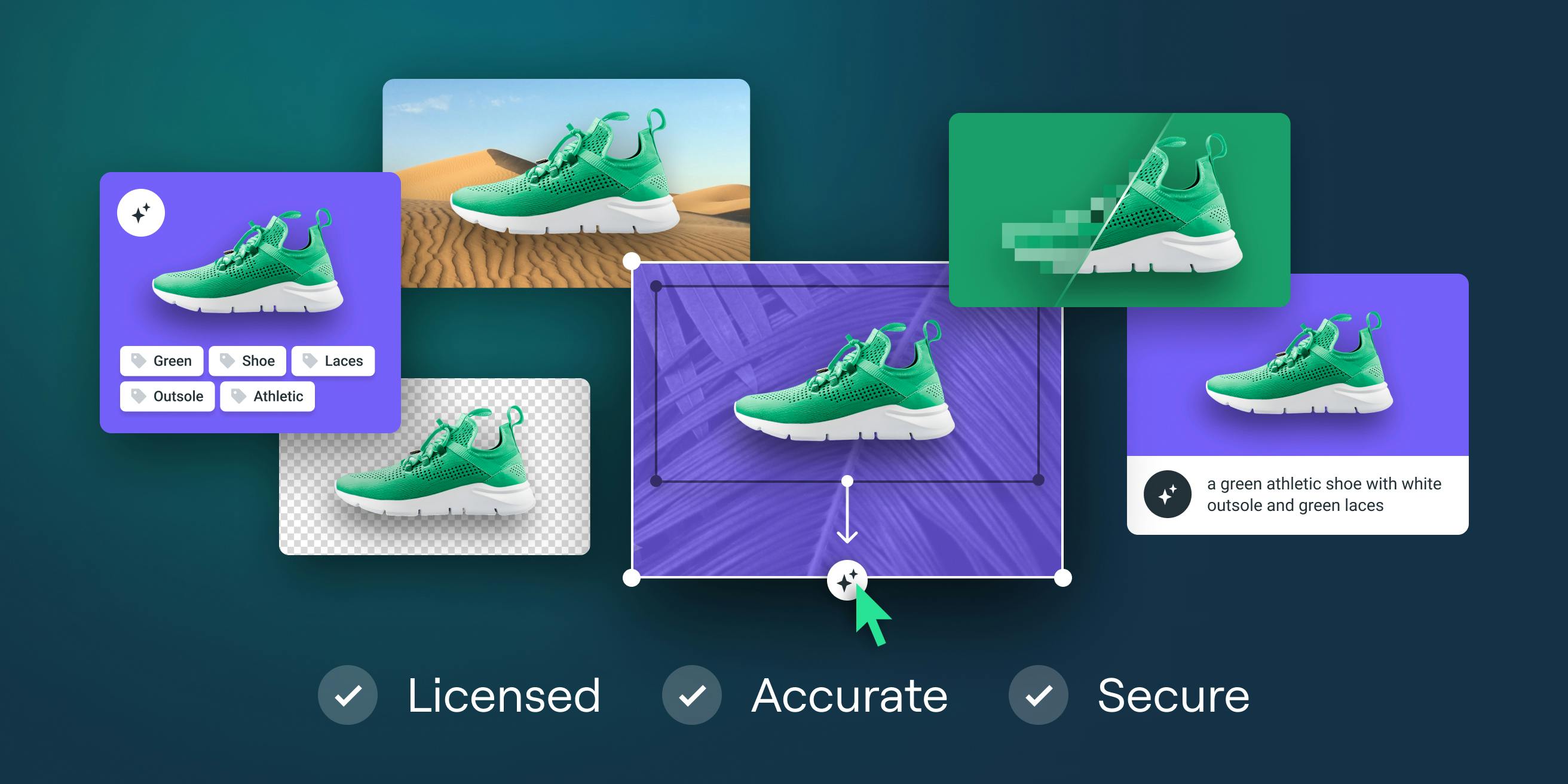
Task: Toggle the Accurate checkmark
Action: coord(692,694)
